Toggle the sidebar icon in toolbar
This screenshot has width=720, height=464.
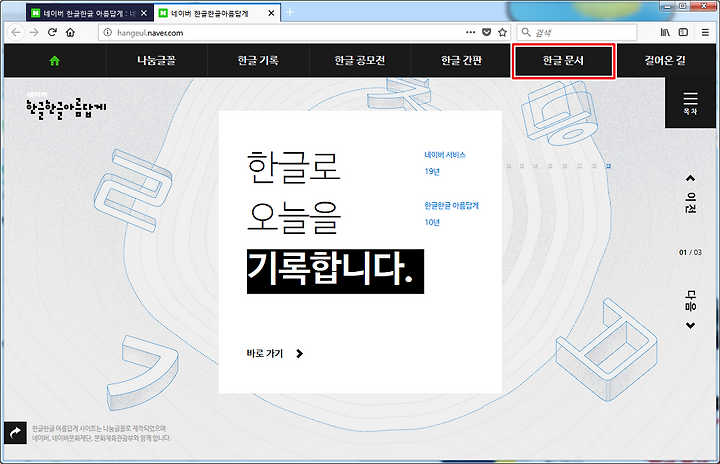683,32
